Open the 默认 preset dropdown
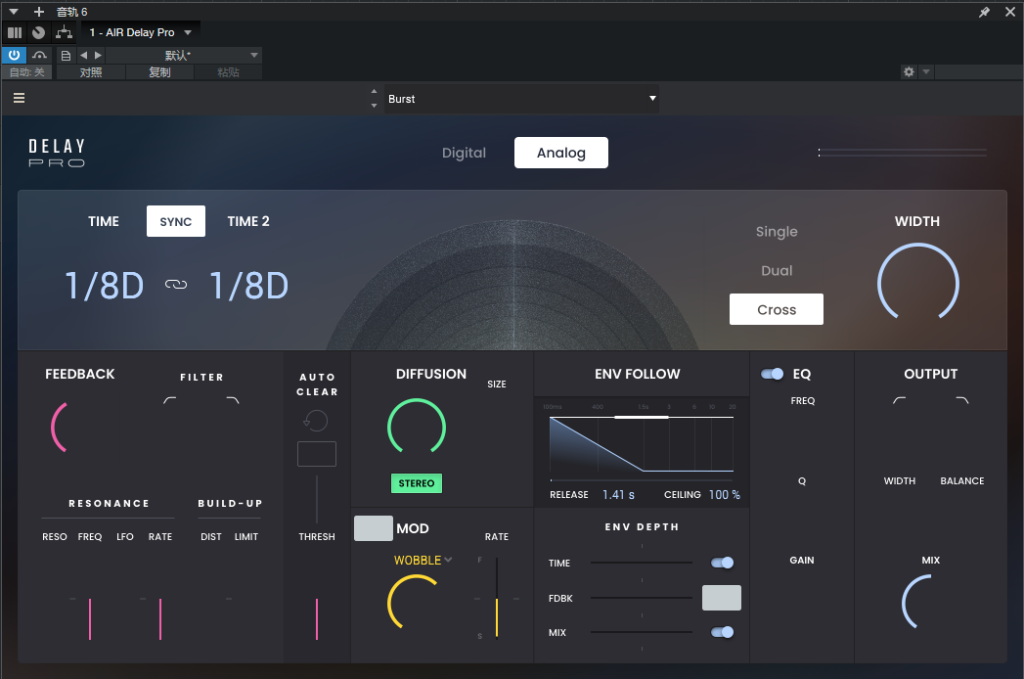The width and height of the screenshot is (1024, 679). click(x=184, y=55)
